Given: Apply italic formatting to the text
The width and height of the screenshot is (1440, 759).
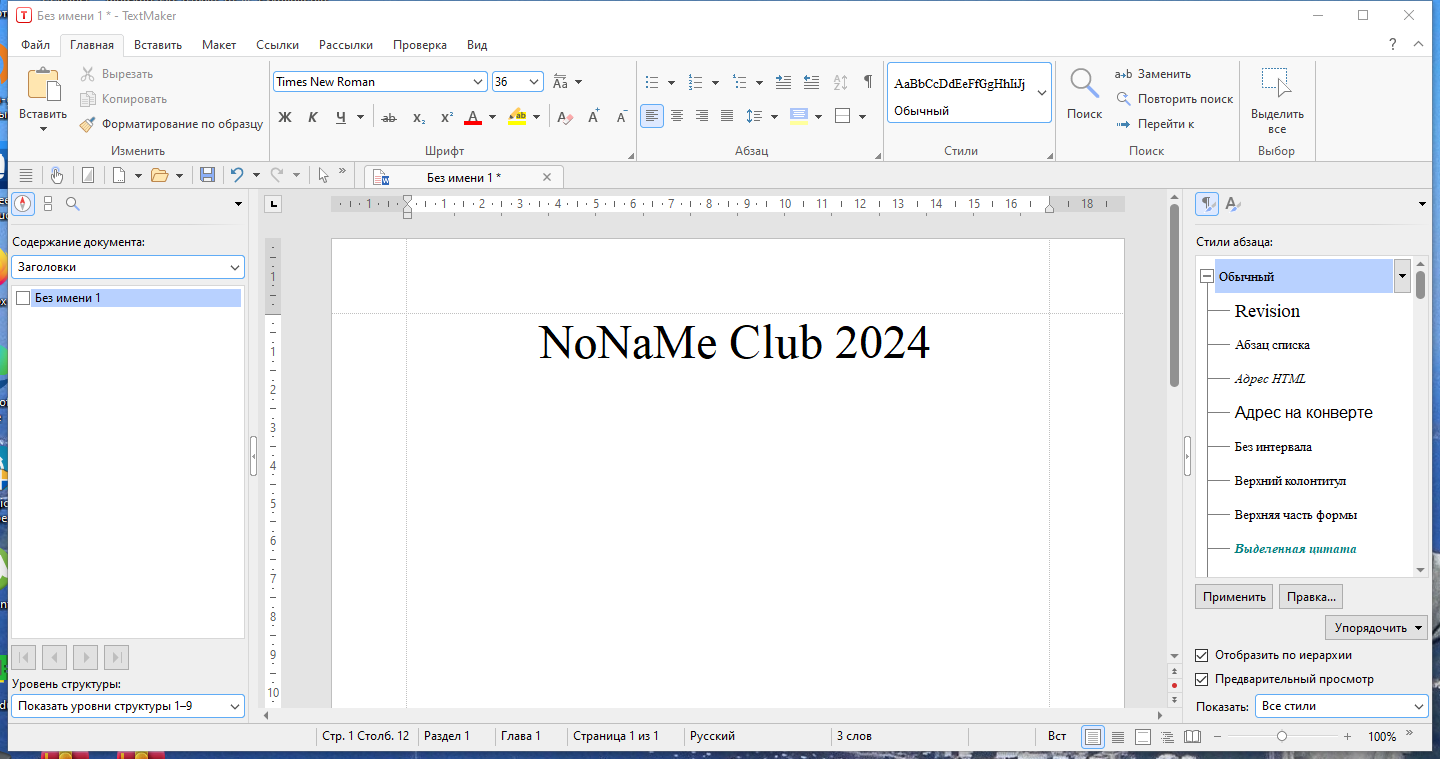Looking at the screenshot, I should click(313, 117).
